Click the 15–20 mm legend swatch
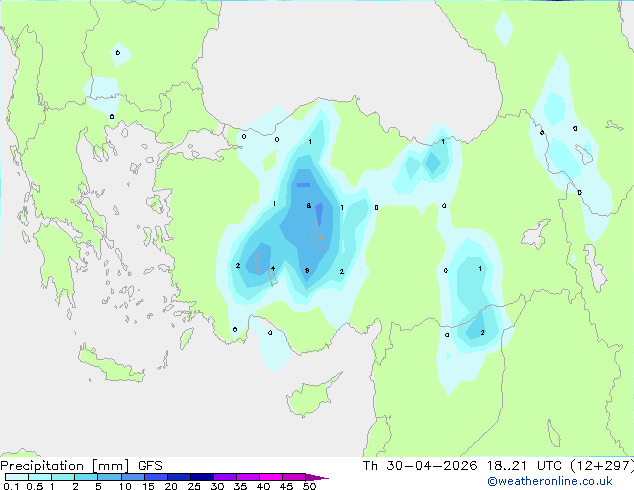The image size is (634, 490). [x=155, y=477]
